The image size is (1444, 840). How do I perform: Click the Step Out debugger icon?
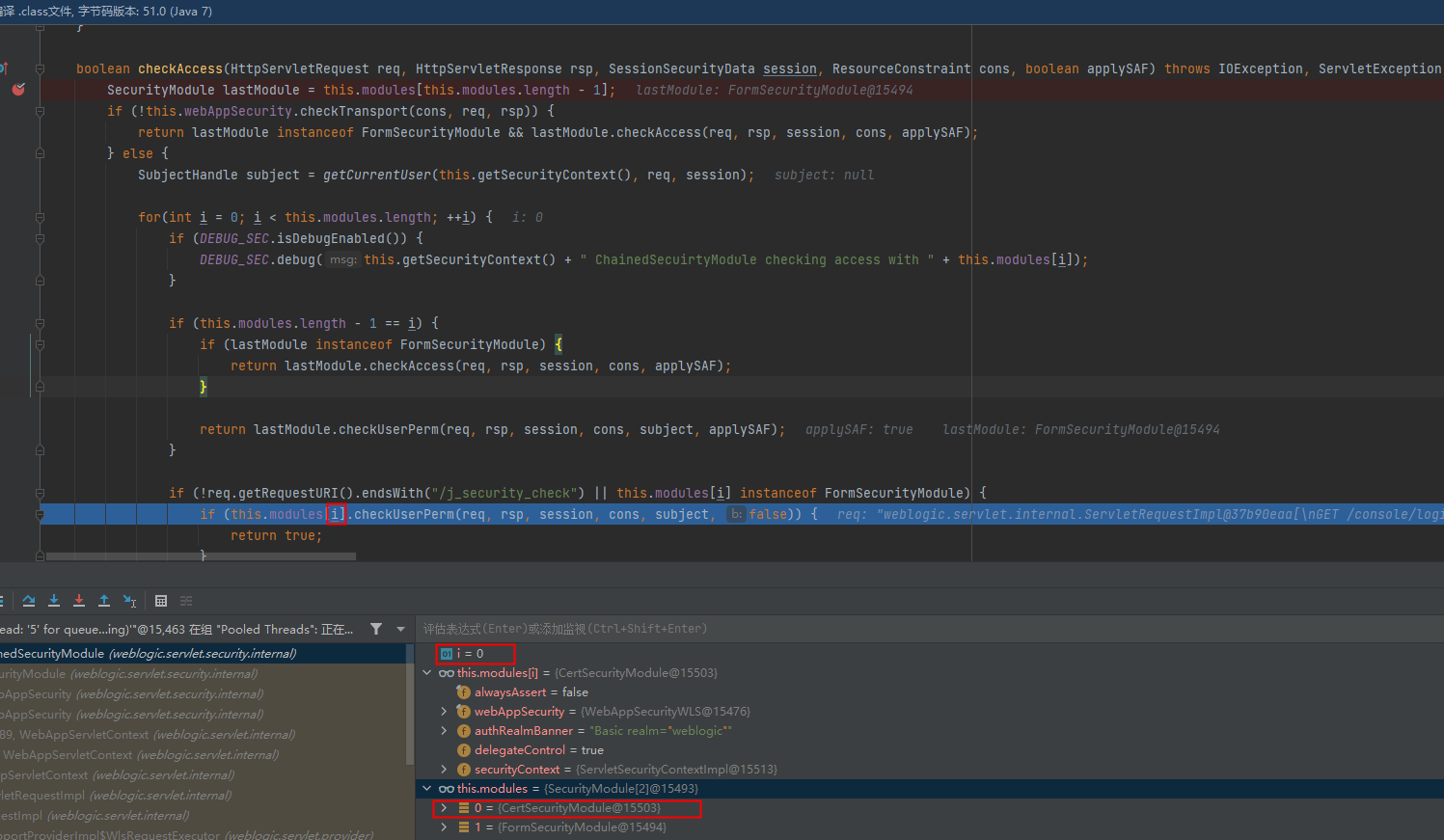point(104,601)
